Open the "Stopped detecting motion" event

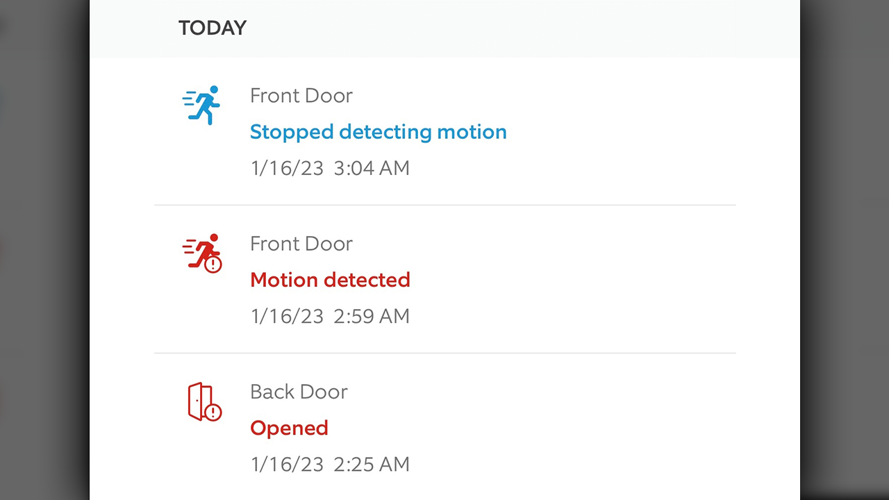(x=378, y=132)
